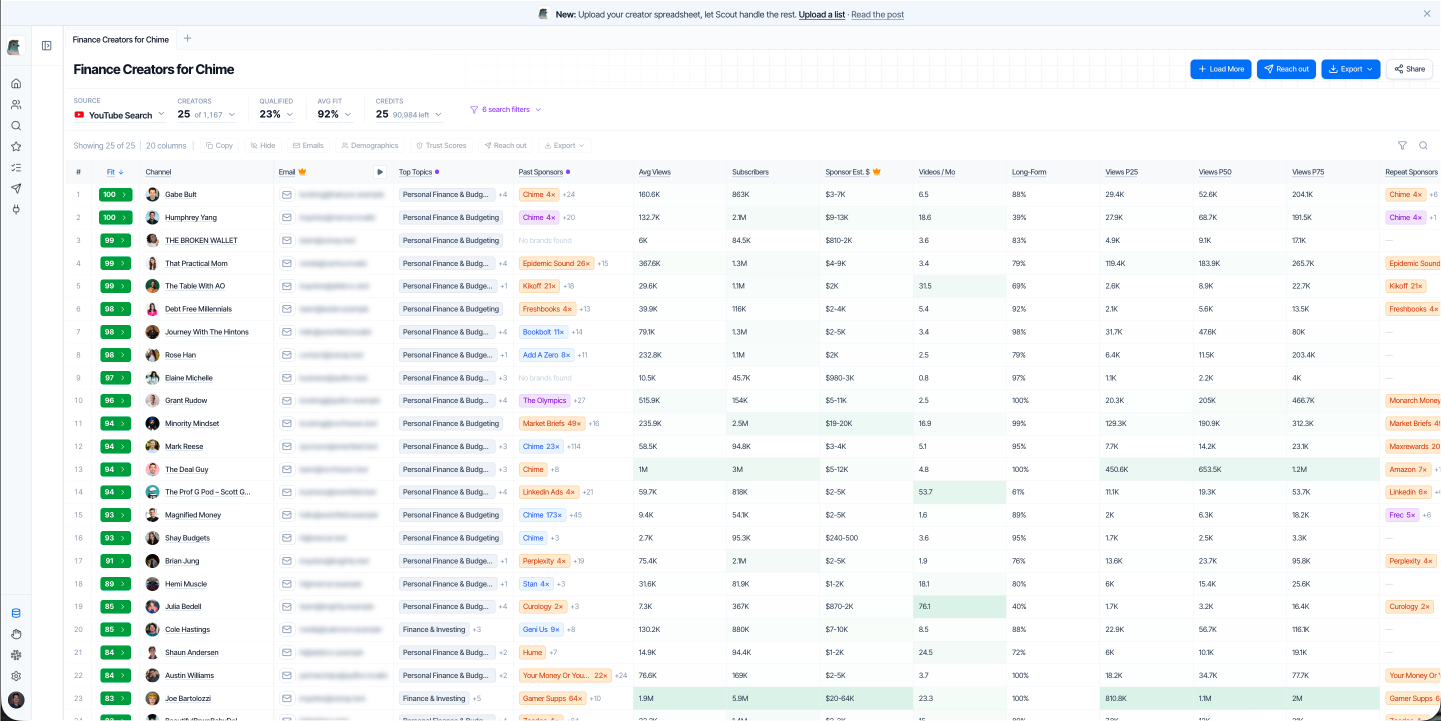Expand the Qualified 23% dropdown

click(x=277, y=114)
